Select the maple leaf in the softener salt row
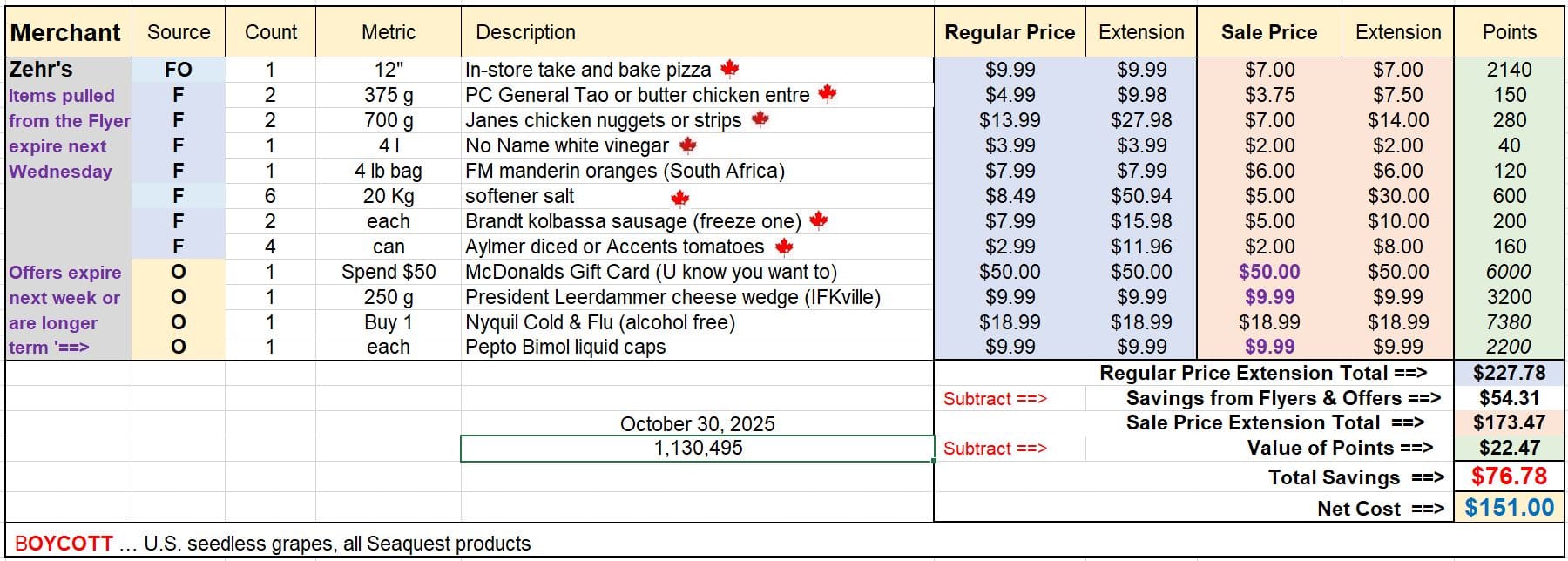Image resolution: width=1568 pixels, height=561 pixels. [680, 199]
